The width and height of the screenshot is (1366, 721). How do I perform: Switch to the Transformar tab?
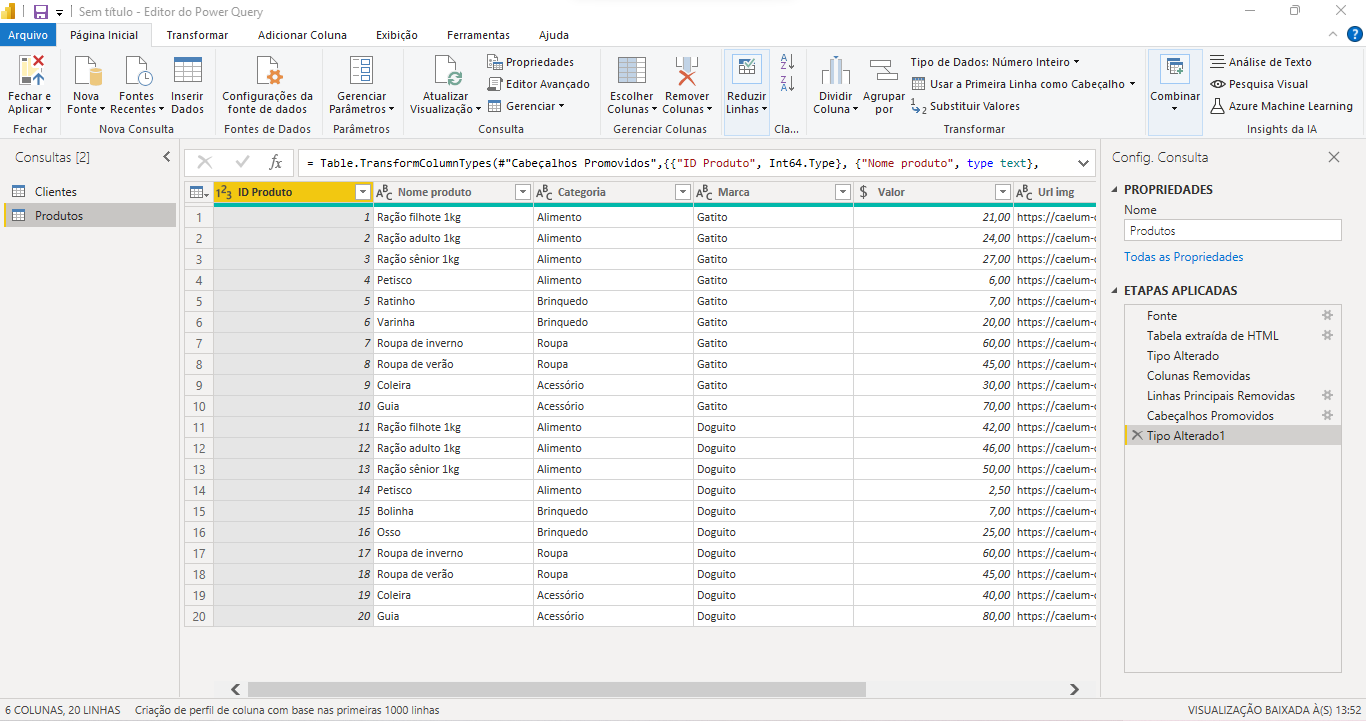197,35
